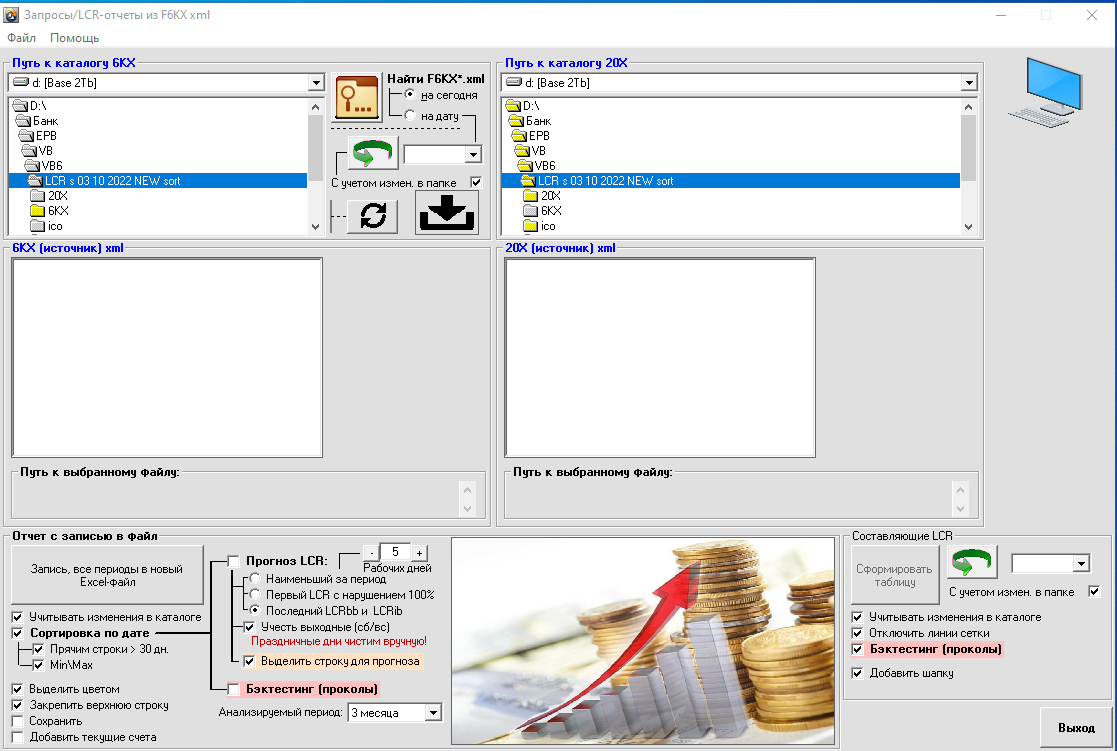Click the working days value field

click(395, 552)
